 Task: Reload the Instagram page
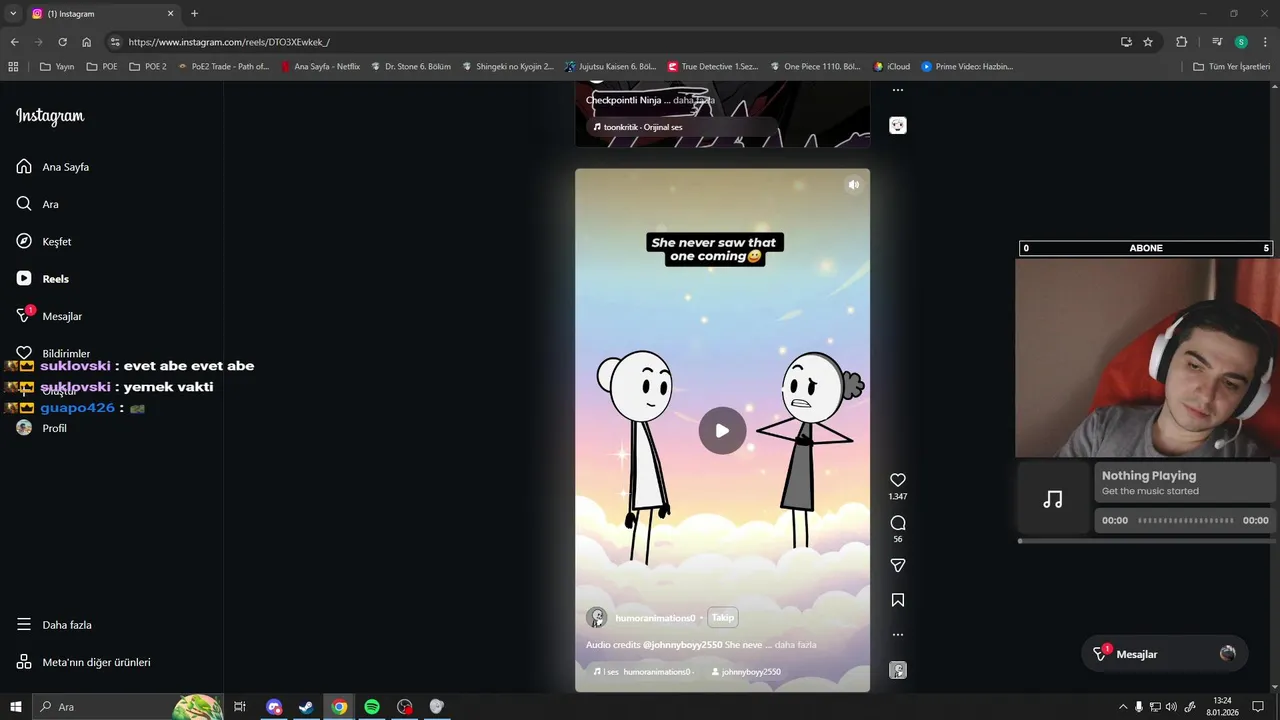coord(62,42)
